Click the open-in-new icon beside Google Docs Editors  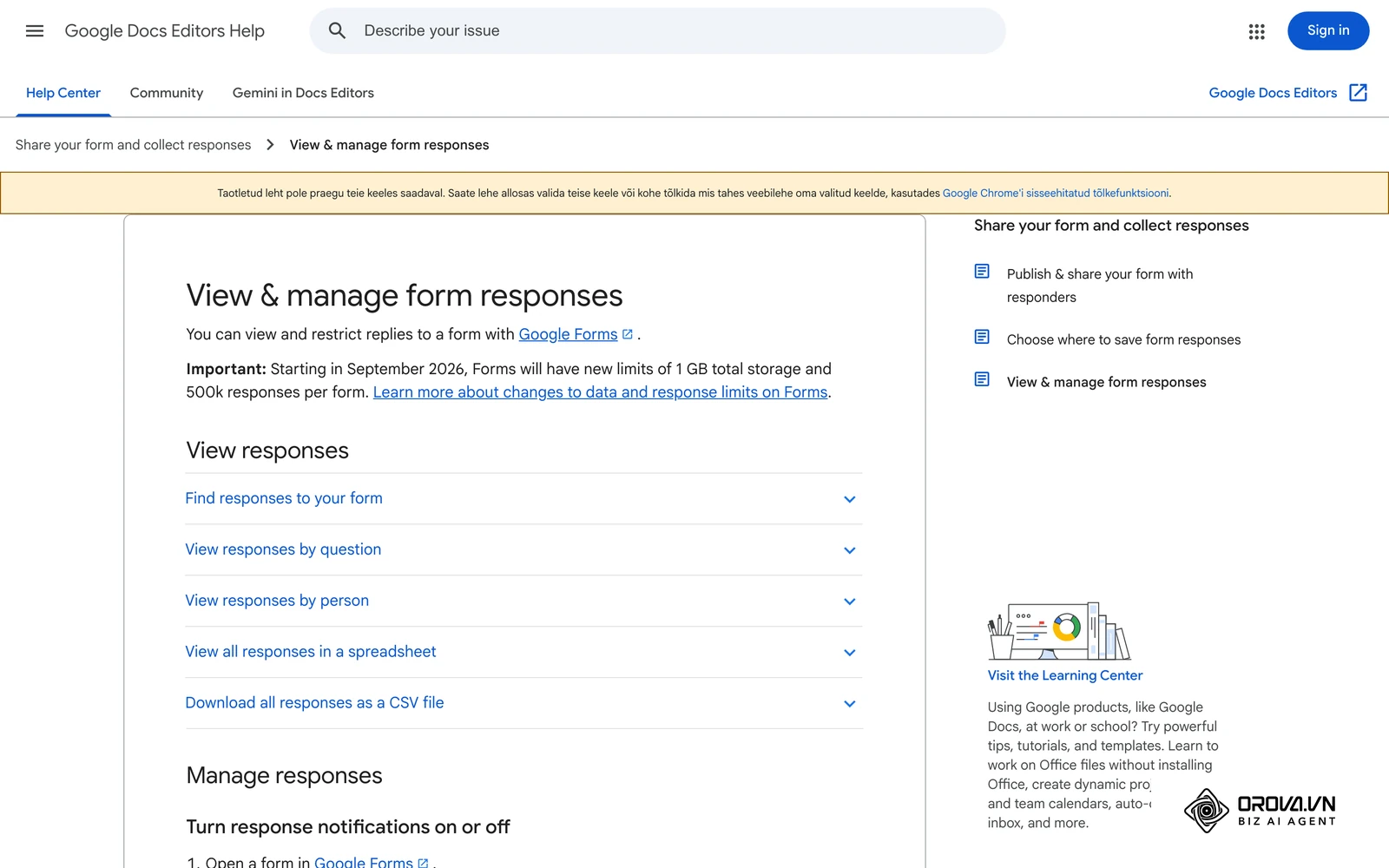coord(1359,93)
